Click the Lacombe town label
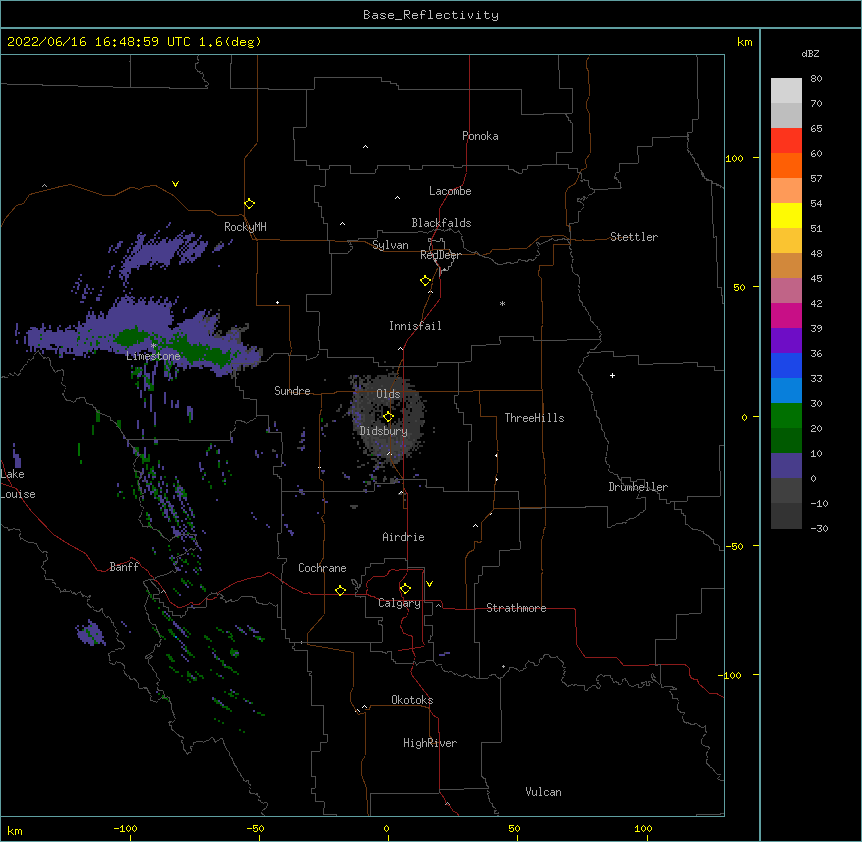The height and width of the screenshot is (842, 862). point(450,191)
